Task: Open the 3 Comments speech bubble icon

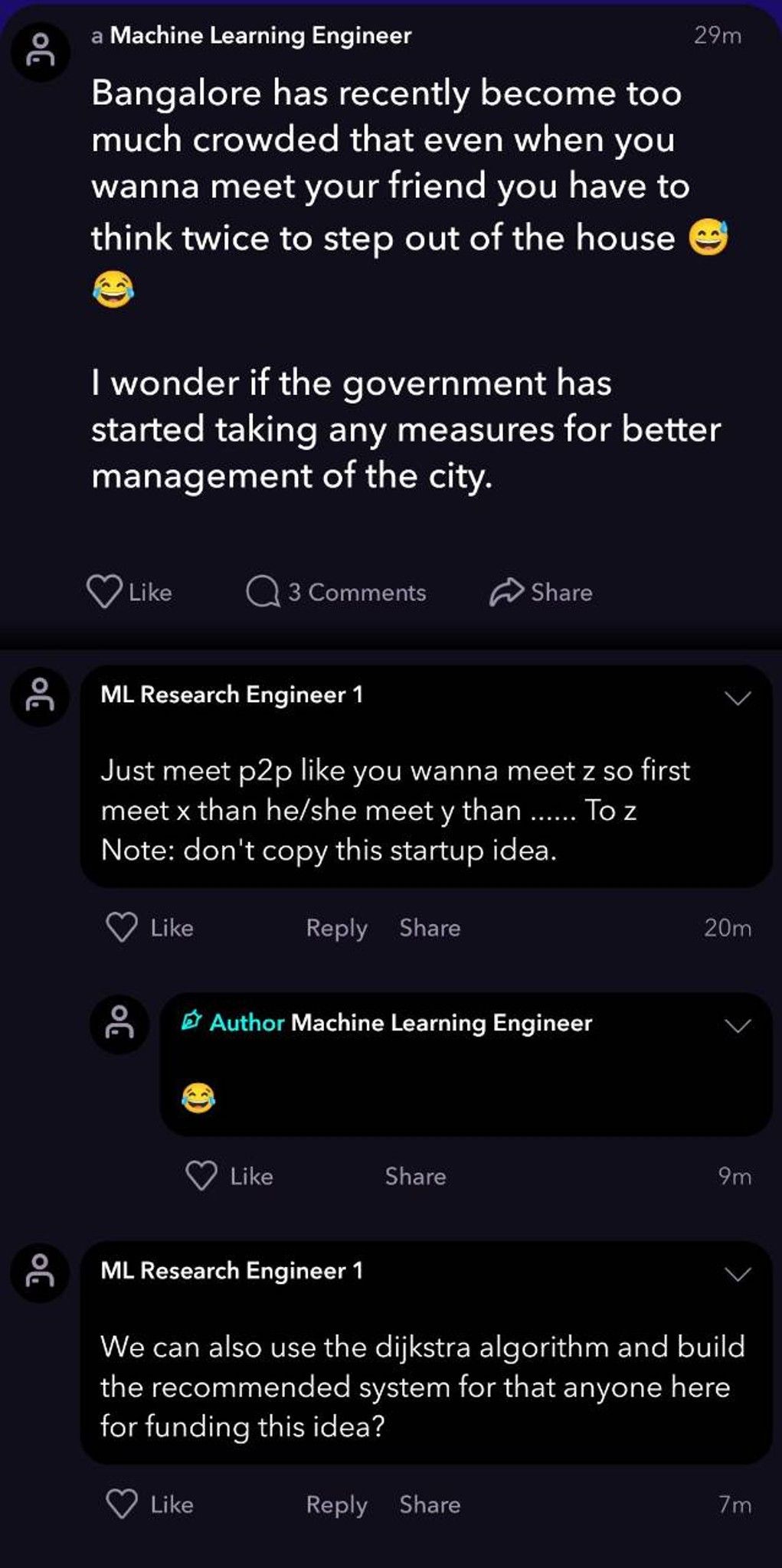Action: 263,592
